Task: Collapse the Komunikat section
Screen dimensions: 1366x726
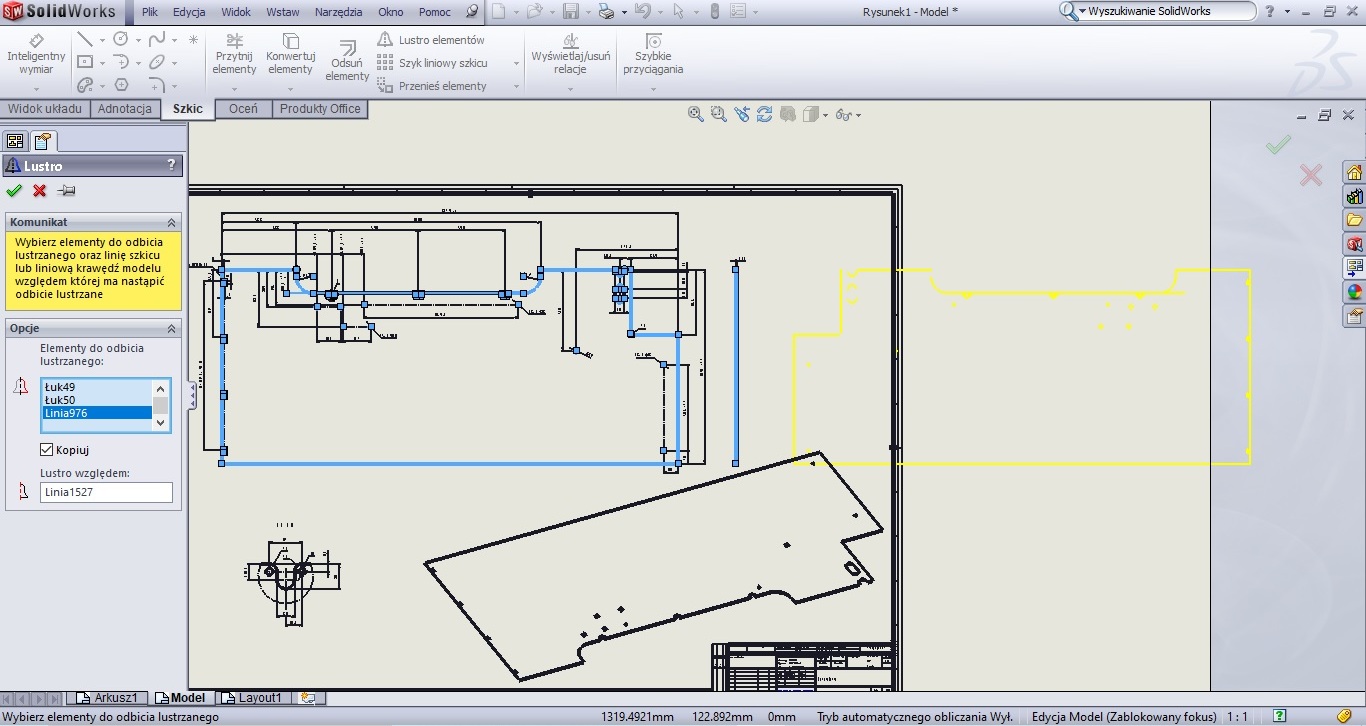Action: 171,222
